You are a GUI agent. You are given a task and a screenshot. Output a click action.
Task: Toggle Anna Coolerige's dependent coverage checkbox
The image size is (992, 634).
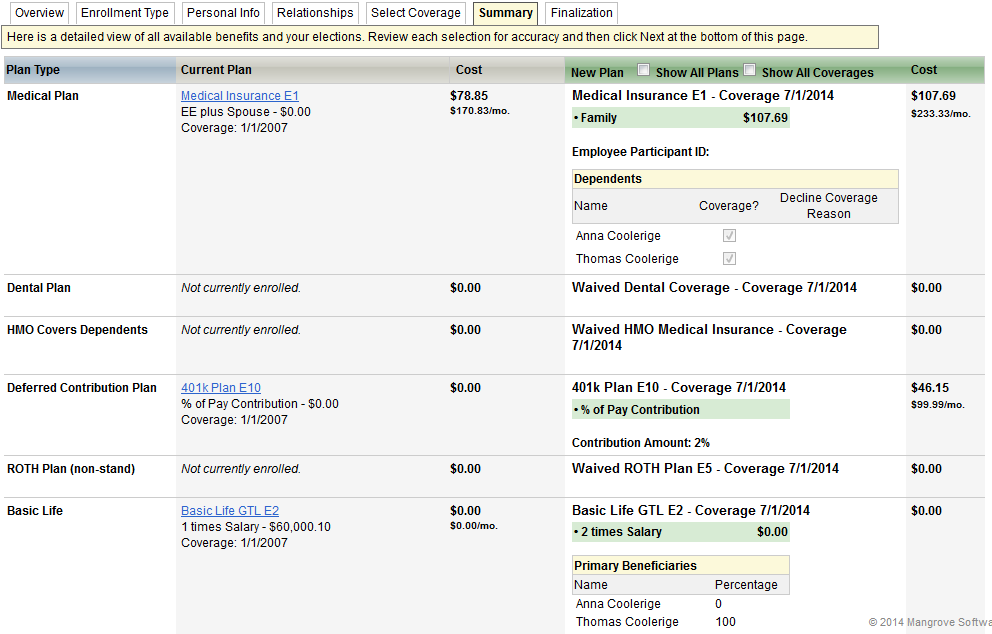(729, 236)
